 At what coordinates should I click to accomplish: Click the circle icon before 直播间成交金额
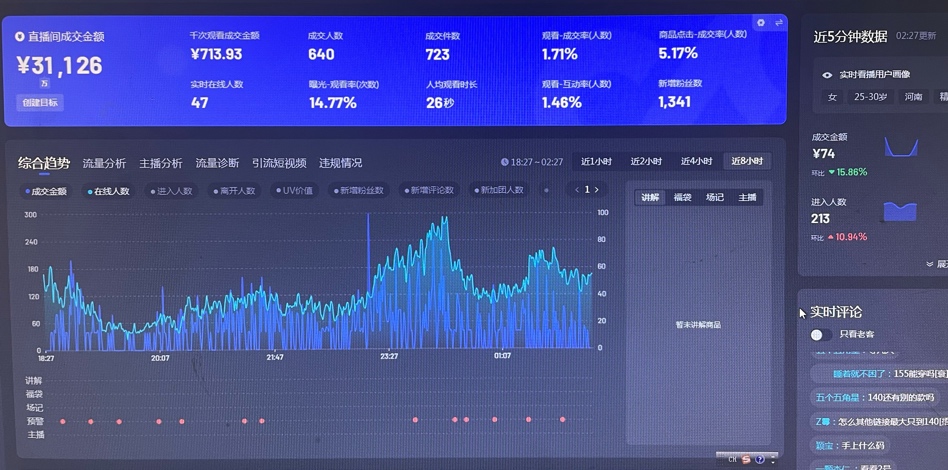click(20, 37)
